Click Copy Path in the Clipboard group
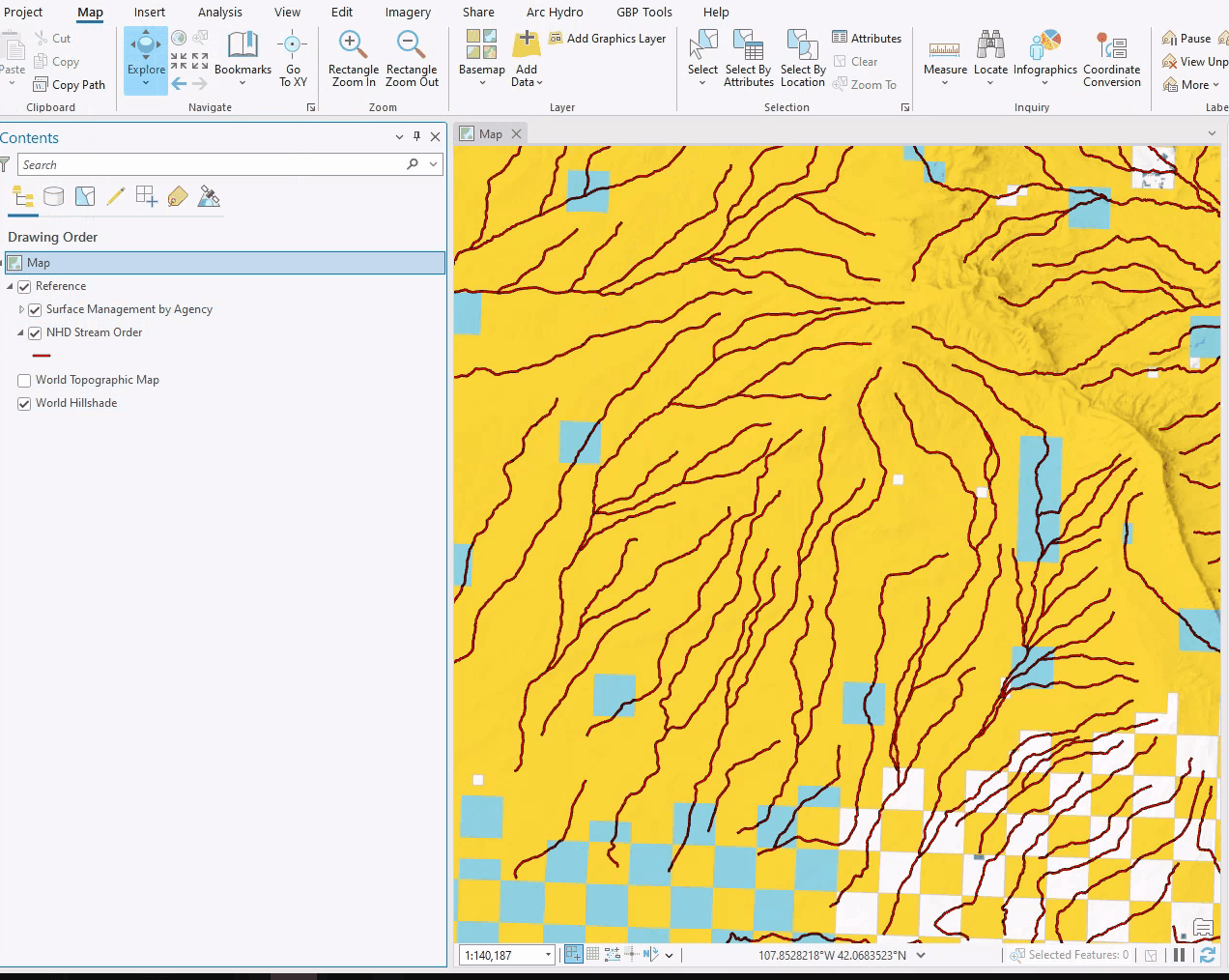 click(x=70, y=84)
